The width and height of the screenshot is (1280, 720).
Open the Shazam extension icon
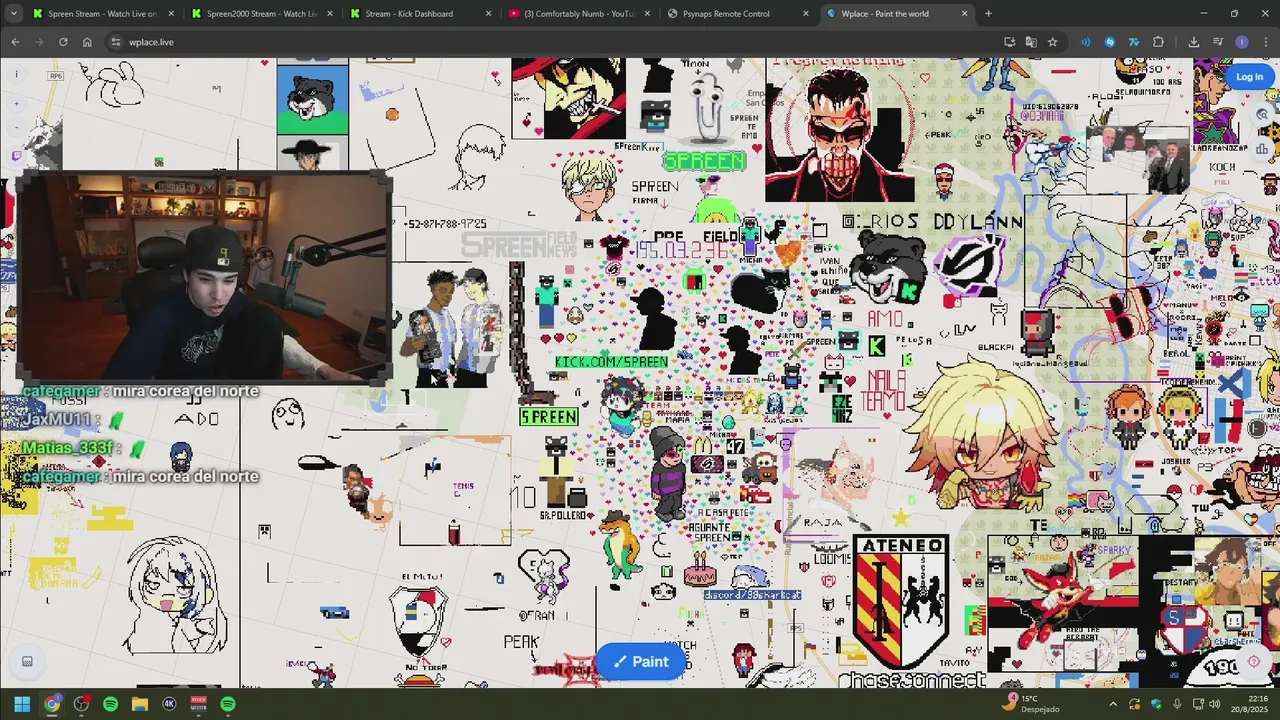(1109, 42)
